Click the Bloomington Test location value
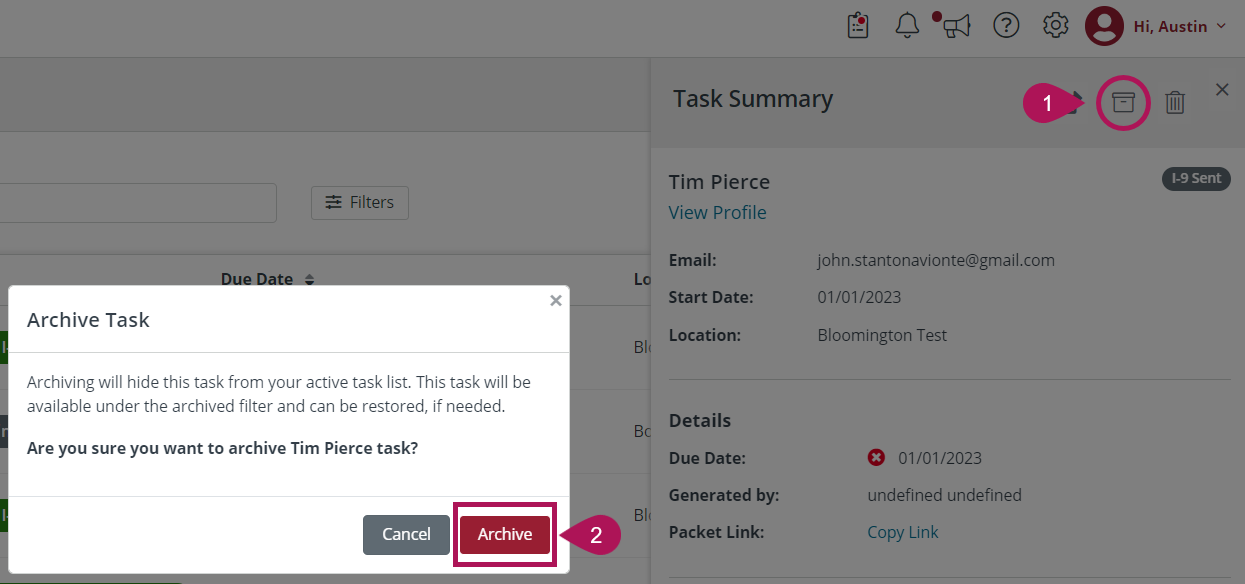This screenshot has height=584, width=1245. point(882,335)
